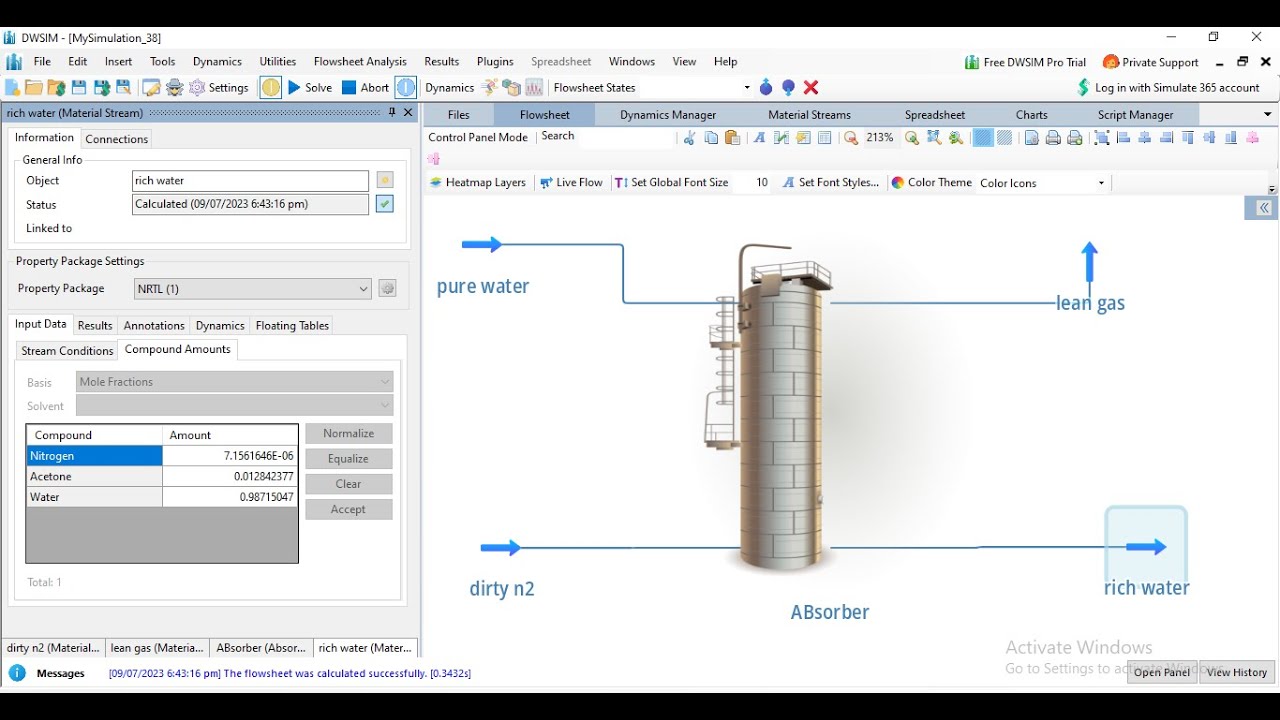Click the Normalize button

(x=349, y=434)
